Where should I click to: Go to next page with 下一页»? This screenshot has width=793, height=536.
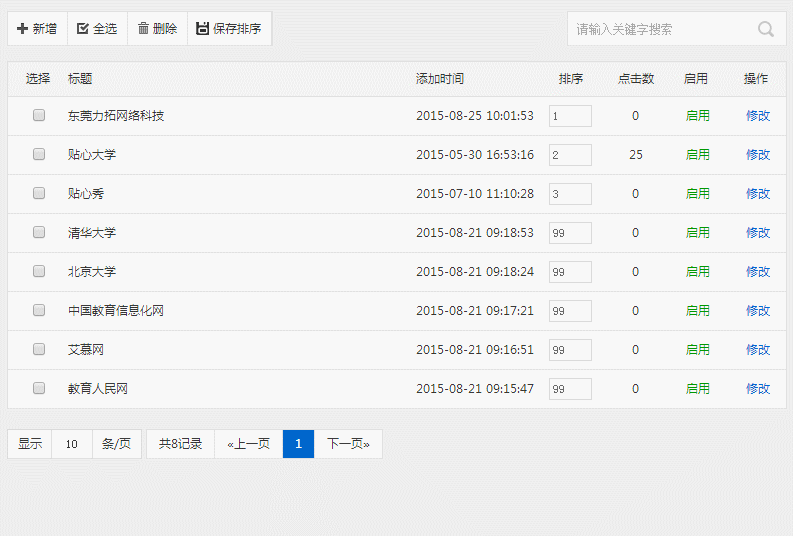(348, 444)
